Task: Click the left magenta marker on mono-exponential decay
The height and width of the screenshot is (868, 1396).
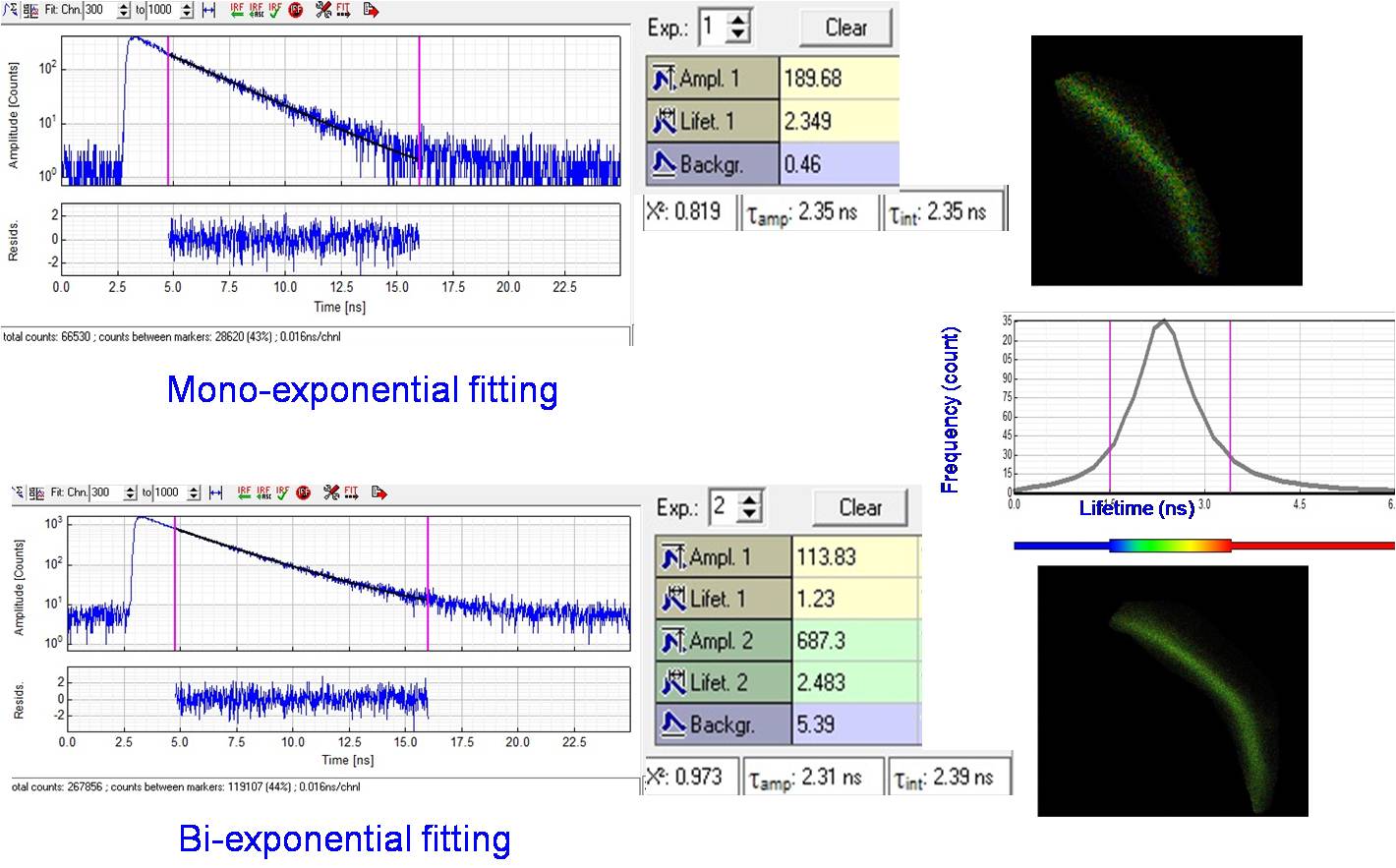Action: tap(168, 111)
